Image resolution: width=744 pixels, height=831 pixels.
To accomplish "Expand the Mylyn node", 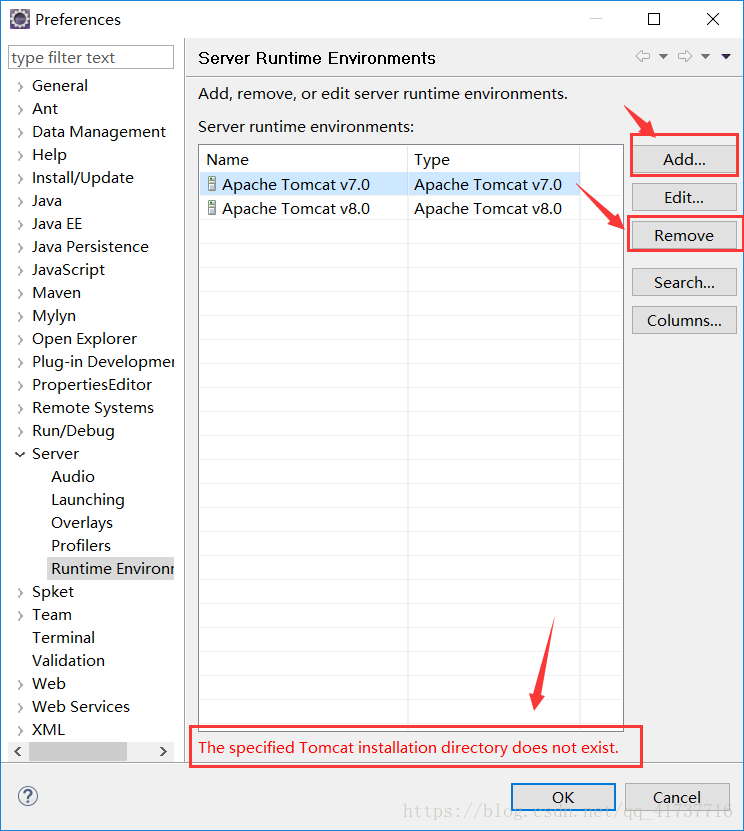I will pyautogui.click(x=20, y=316).
